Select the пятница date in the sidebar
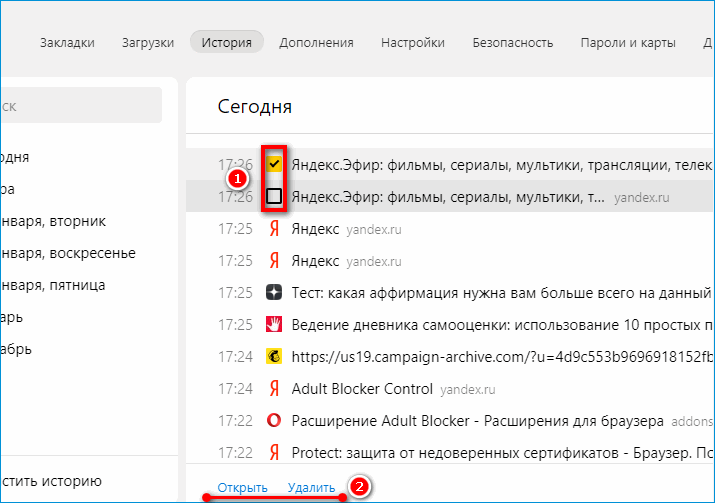 [53, 285]
